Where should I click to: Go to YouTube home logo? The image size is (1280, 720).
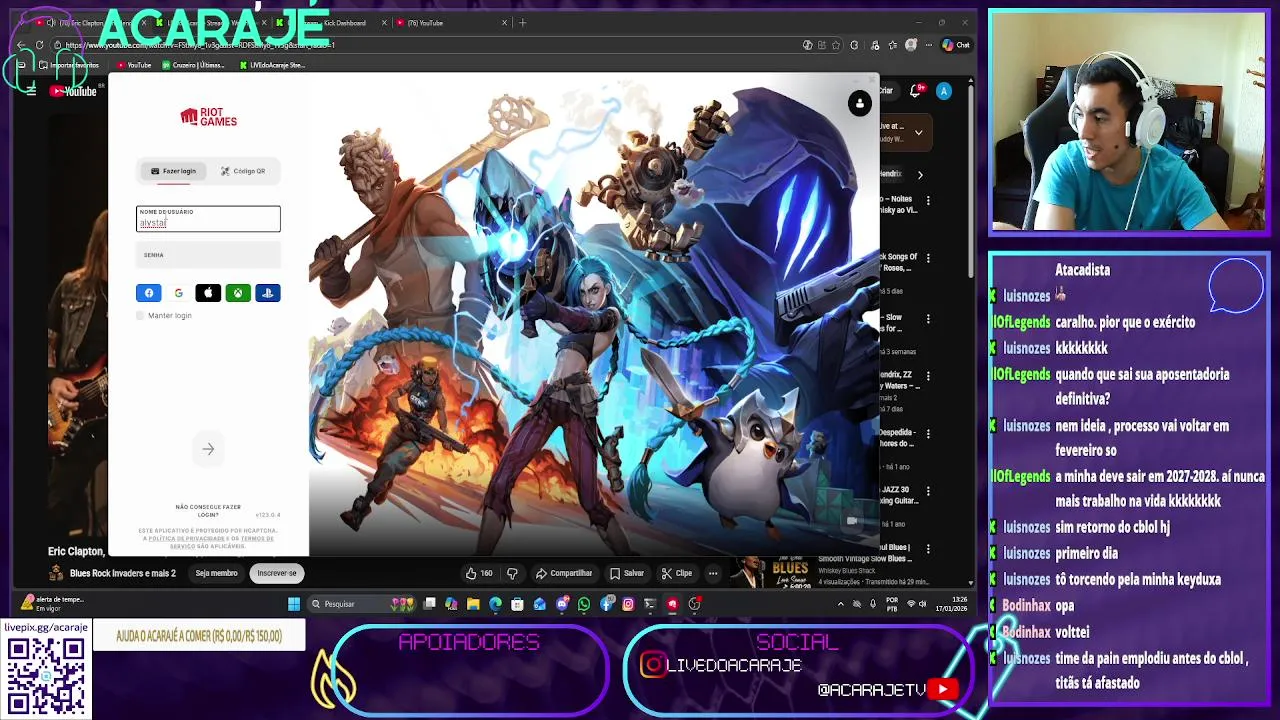[x=73, y=91]
